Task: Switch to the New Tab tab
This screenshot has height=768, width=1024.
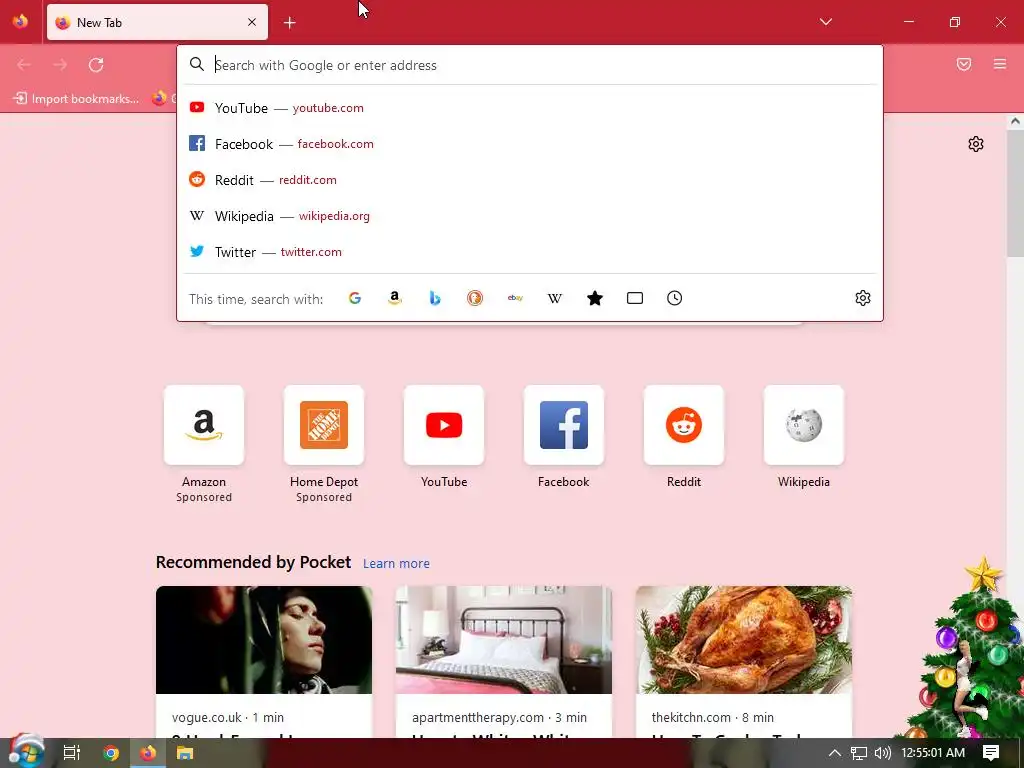Action: point(157,22)
